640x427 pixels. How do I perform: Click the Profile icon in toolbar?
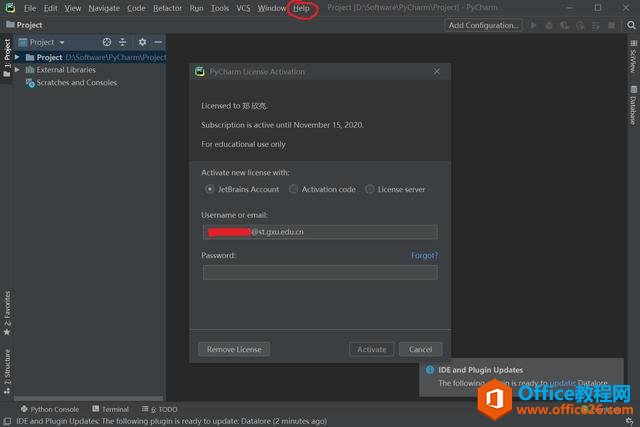(x=580, y=25)
